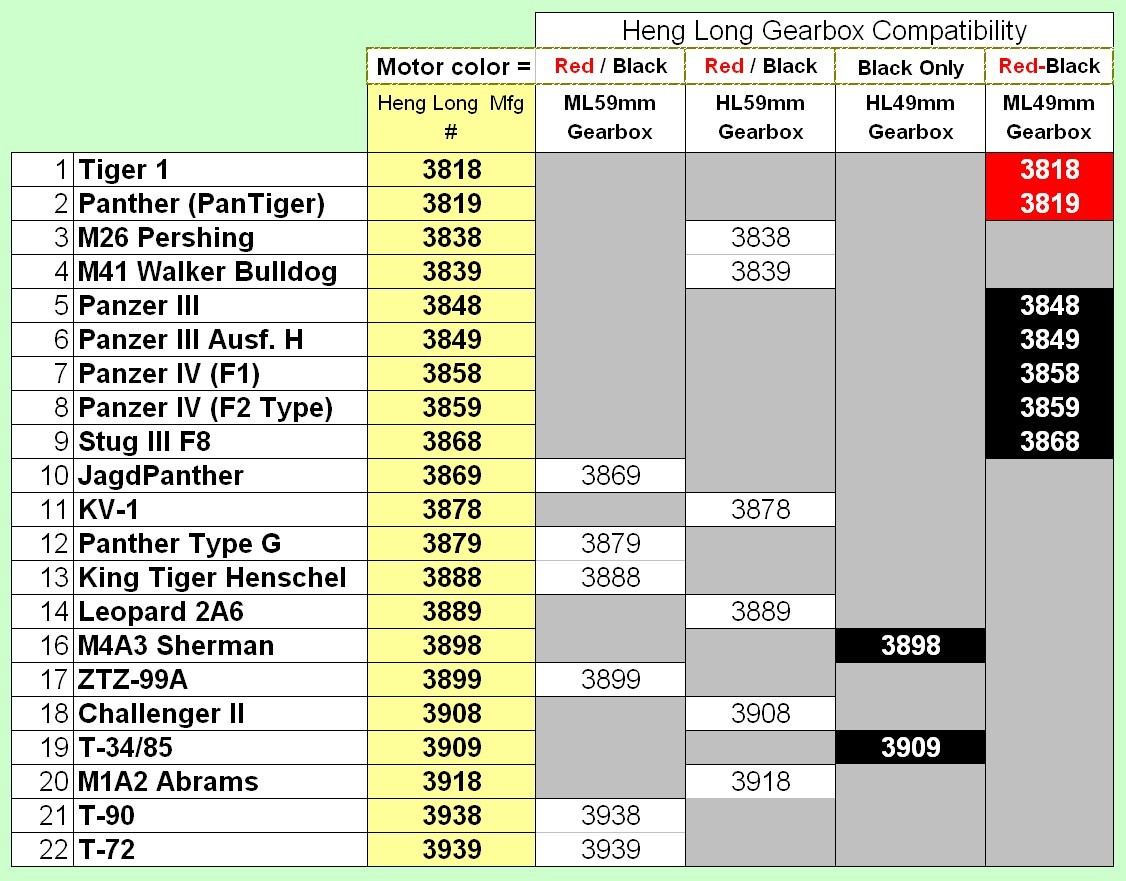Screen dimensions: 1126x881
Task: Click the Heng Long Mfg # column header
Action: 451,118
